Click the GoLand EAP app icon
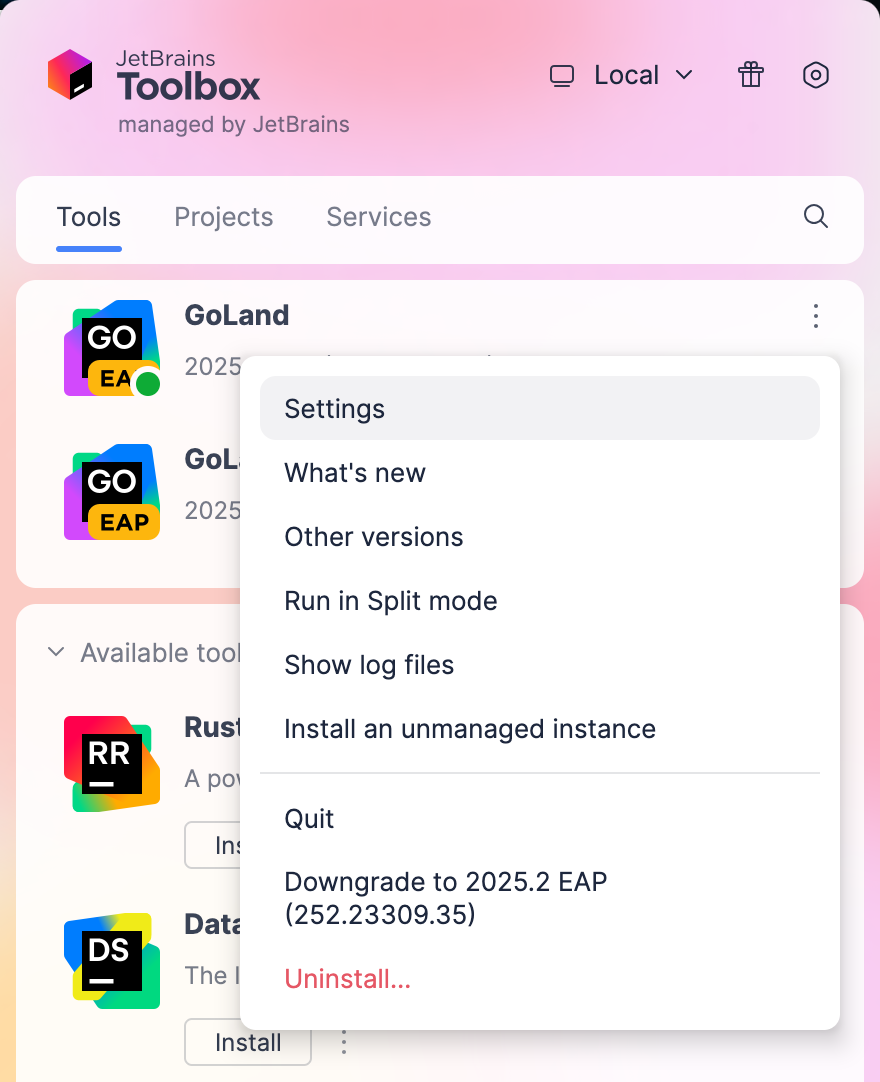Viewport: 880px width, 1082px height. (x=111, y=492)
